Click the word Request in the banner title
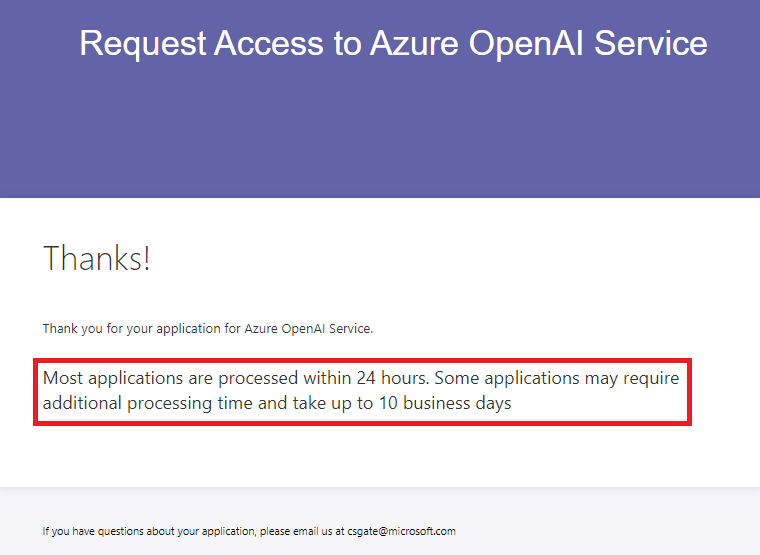This screenshot has width=760, height=555. pyautogui.click(x=143, y=44)
